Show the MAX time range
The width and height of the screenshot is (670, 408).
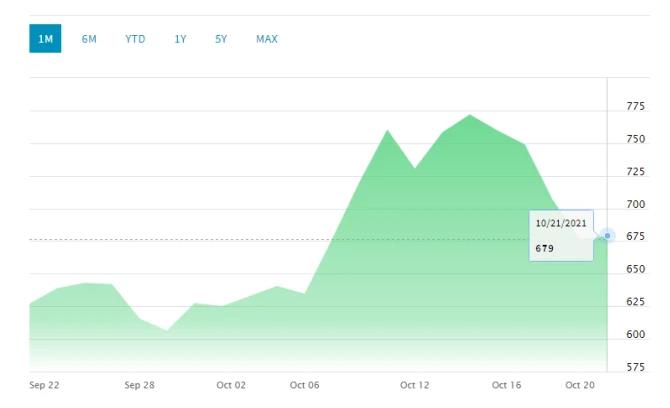267,39
